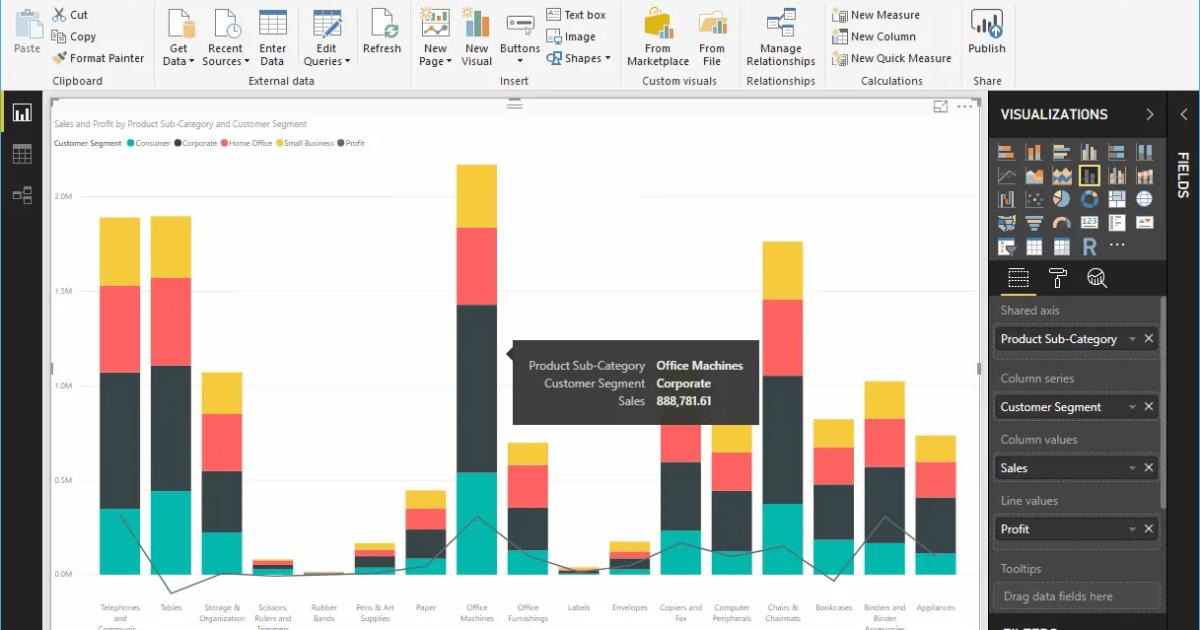The width and height of the screenshot is (1200, 630).
Task: Select the Gauge visualization icon
Action: click(x=1062, y=222)
